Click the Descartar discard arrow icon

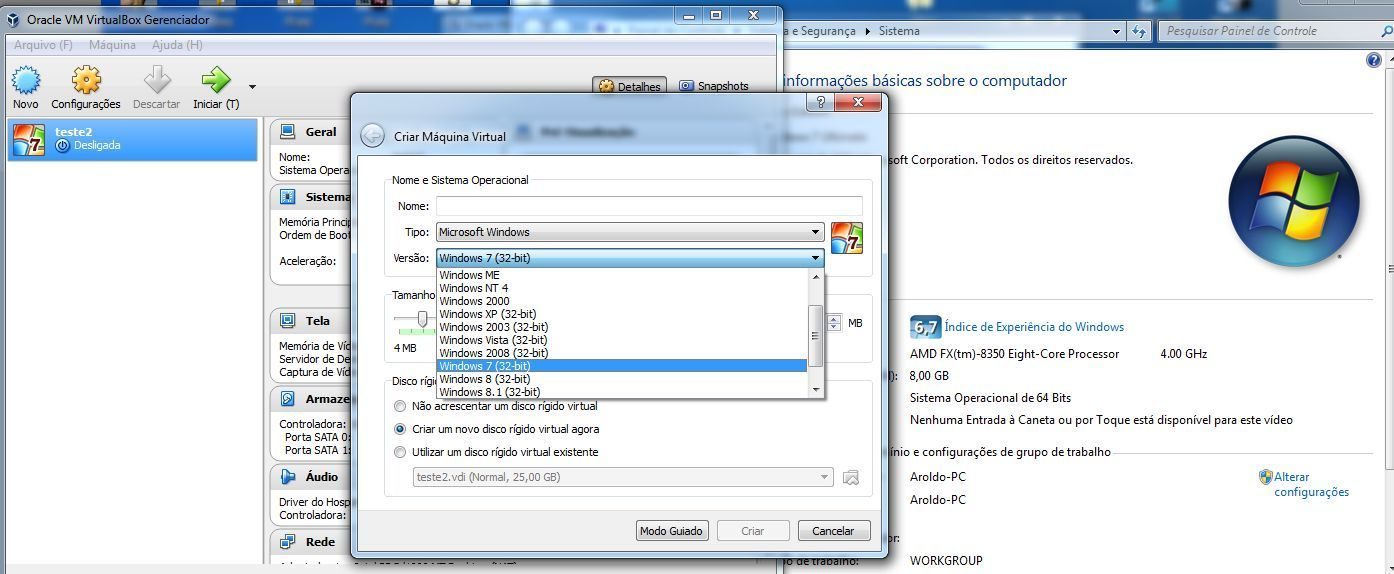click(x=157, y=81)
